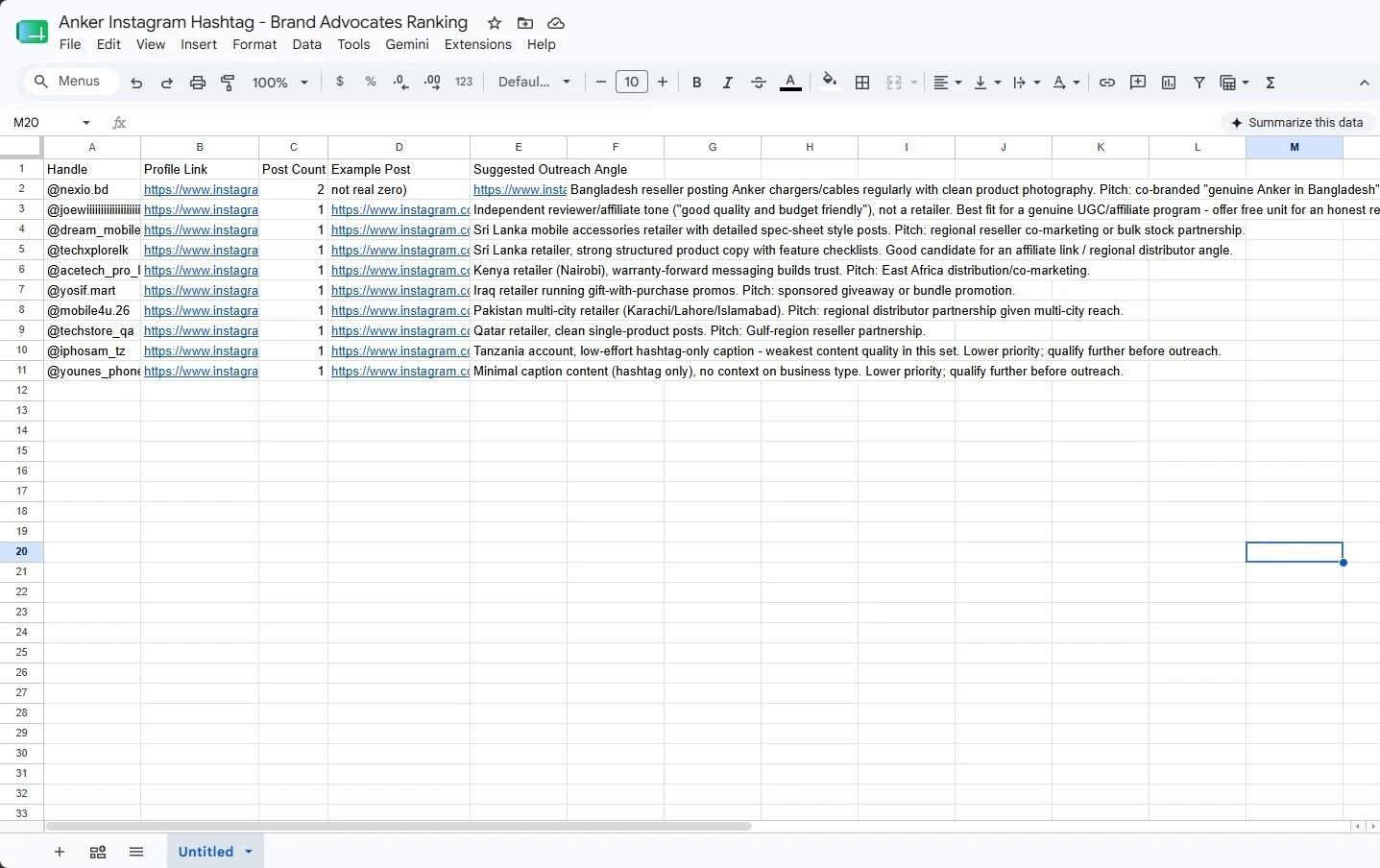This screenshot has height=868, width=1380.
Task: Click the font size field showing 10
Action: [x=632, y=83]
